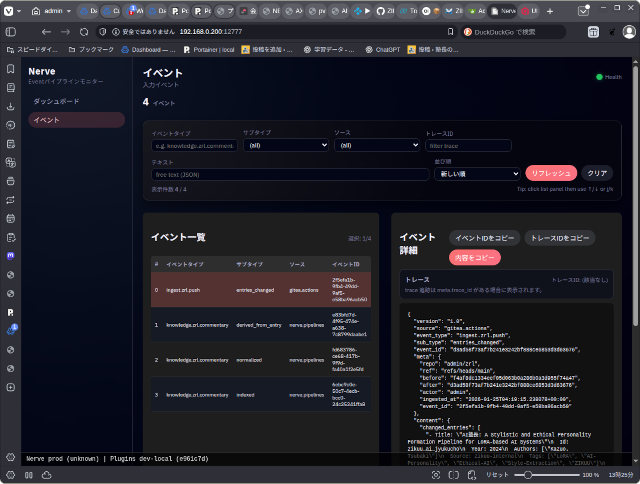Click the site security warning icon
Image resolution: width=640 pixels, height=484 pixels.
click(x=114, y=31)
